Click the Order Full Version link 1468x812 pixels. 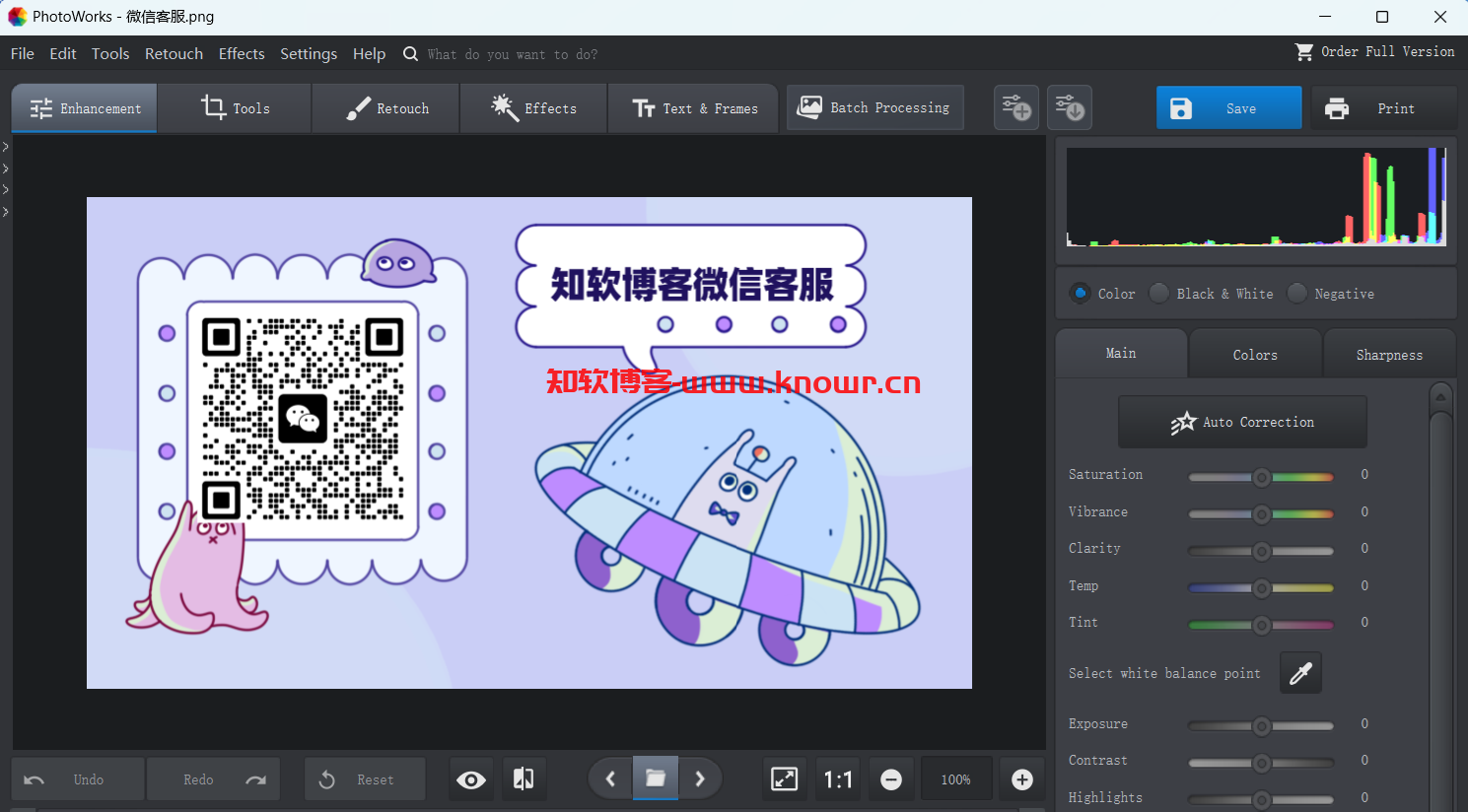pyautogui.click(x=1375, y=51)
